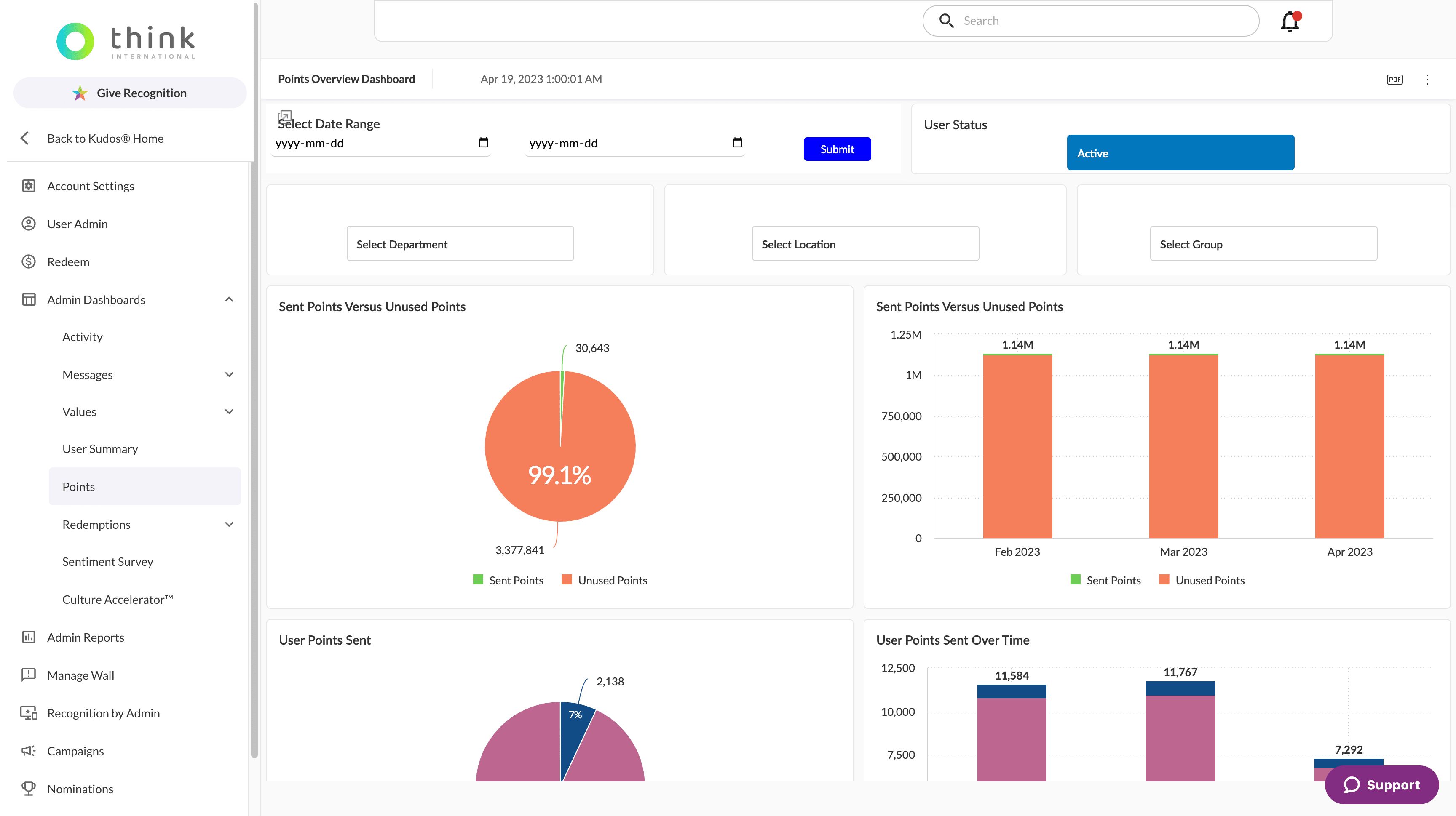Click the Nominations trophy icon
Screen dimensions: 1456x816
(x=28, y=788)
